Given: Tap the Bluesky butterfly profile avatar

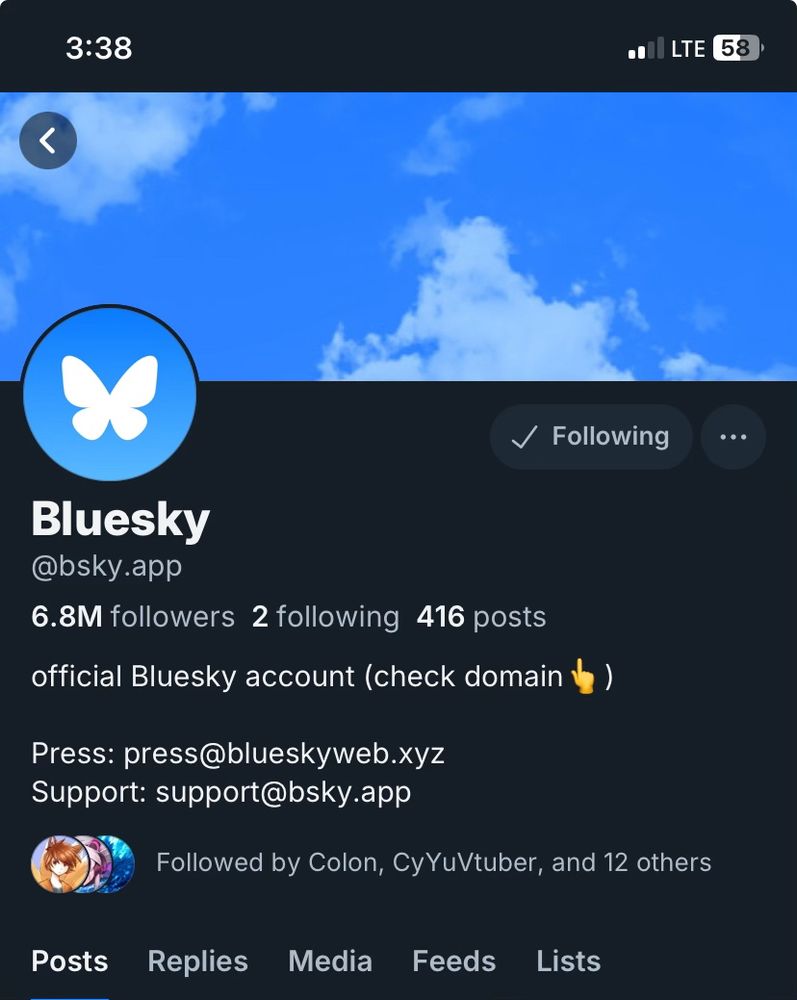Looking at the screenshot, I should pos(110,393).
